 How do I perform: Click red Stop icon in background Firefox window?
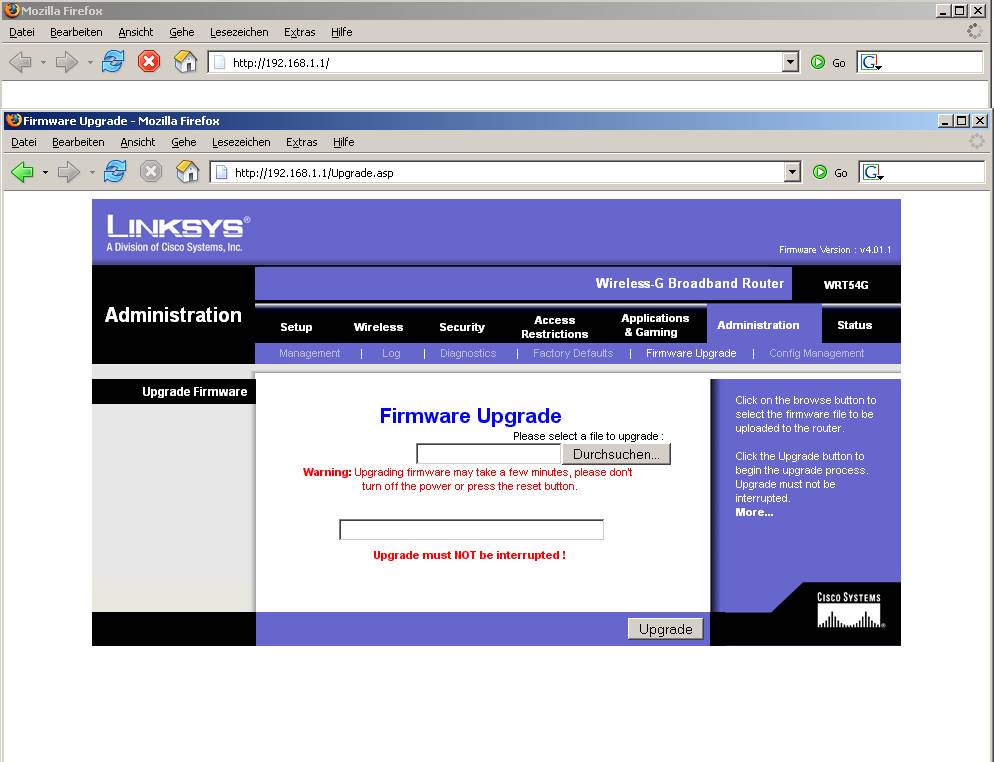coord(149,62)
